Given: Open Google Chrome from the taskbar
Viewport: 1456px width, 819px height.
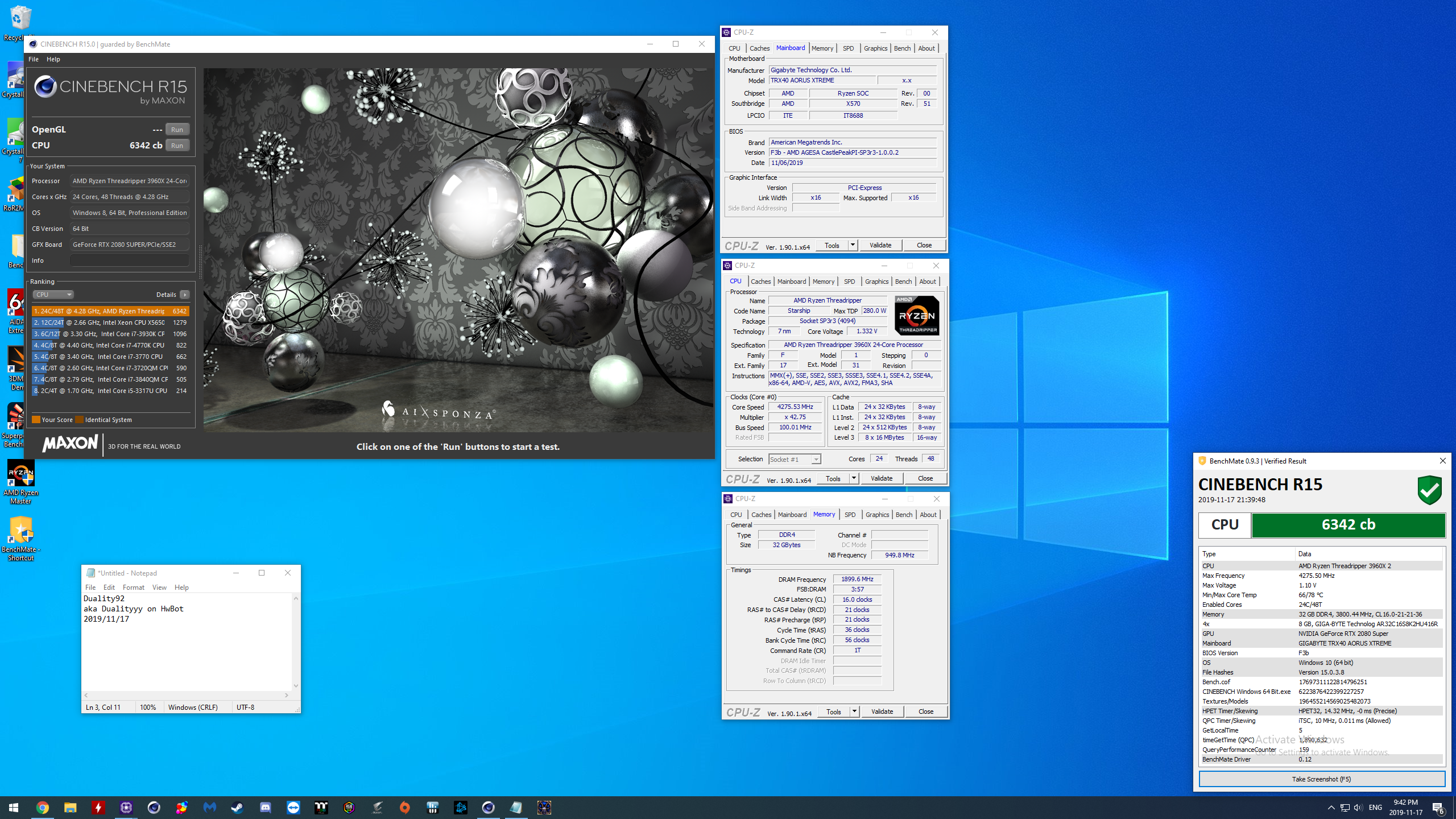Looking at the screenshot, I should pos(43,807).
